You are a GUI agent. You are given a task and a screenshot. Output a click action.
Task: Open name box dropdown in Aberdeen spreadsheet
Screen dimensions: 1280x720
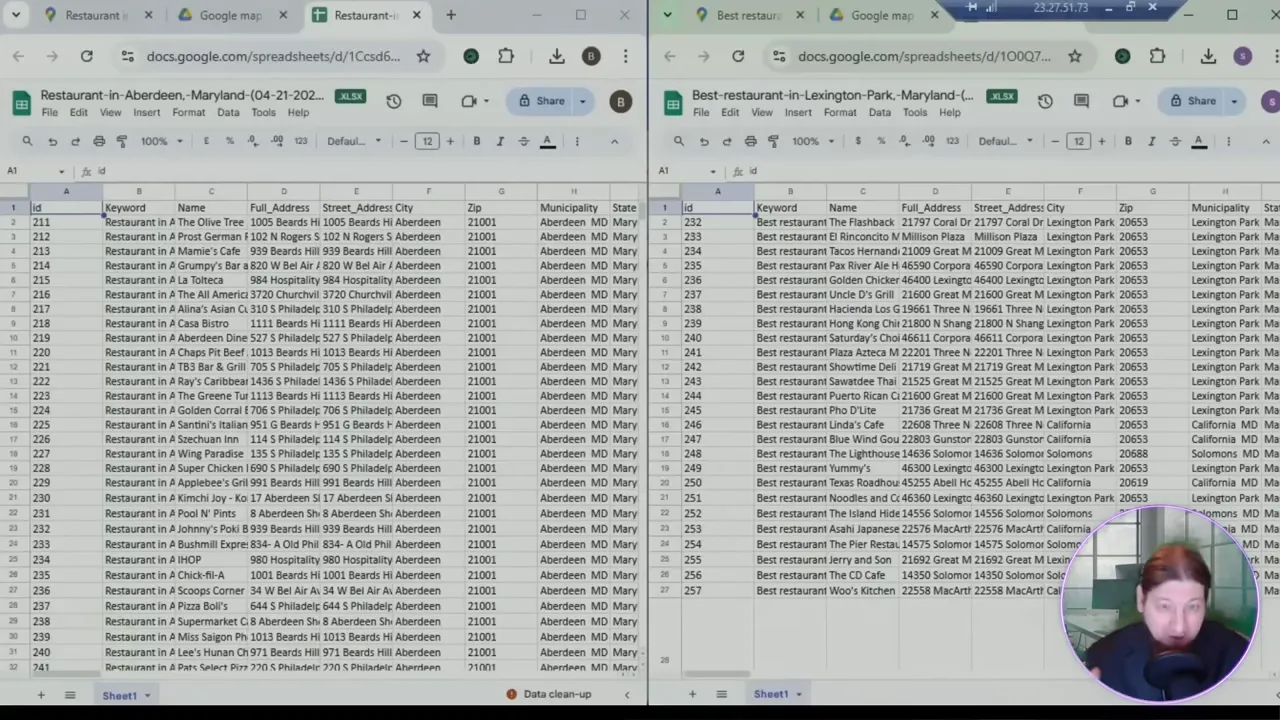click(61, 171)
